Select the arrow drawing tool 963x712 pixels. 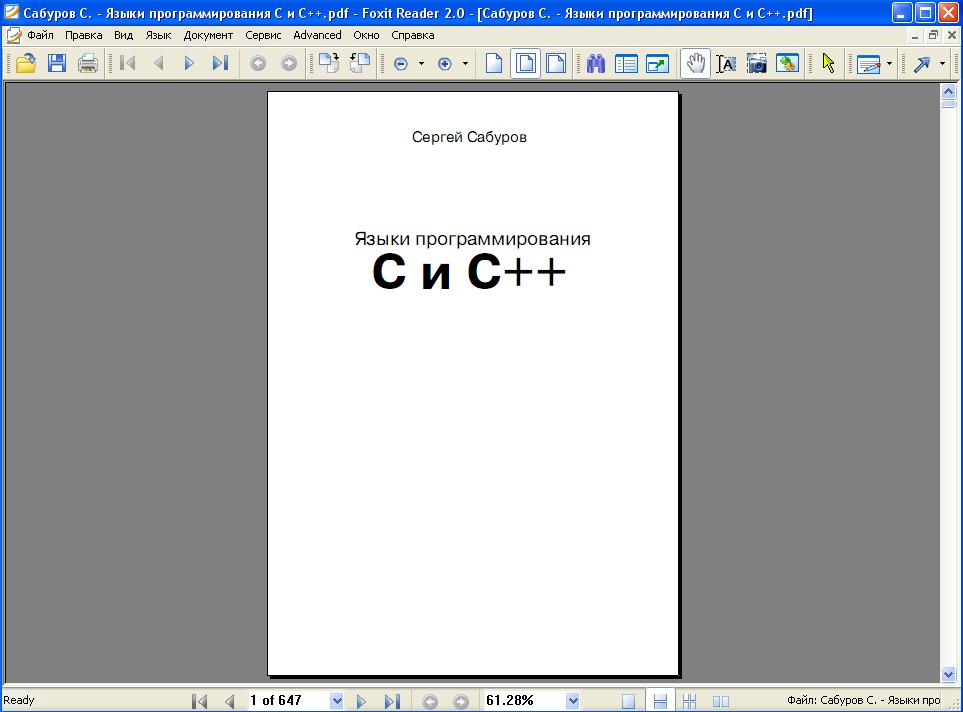922,64
